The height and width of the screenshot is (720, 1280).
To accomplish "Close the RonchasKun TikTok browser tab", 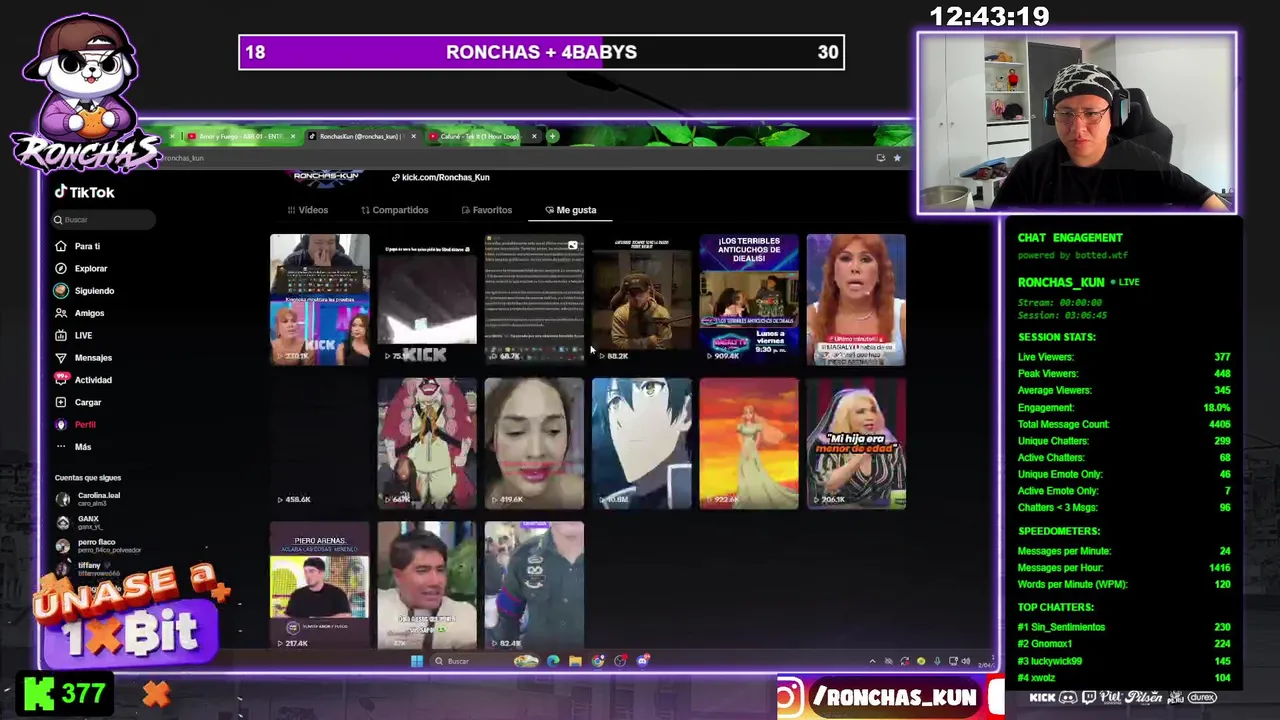I will point(414,136).
